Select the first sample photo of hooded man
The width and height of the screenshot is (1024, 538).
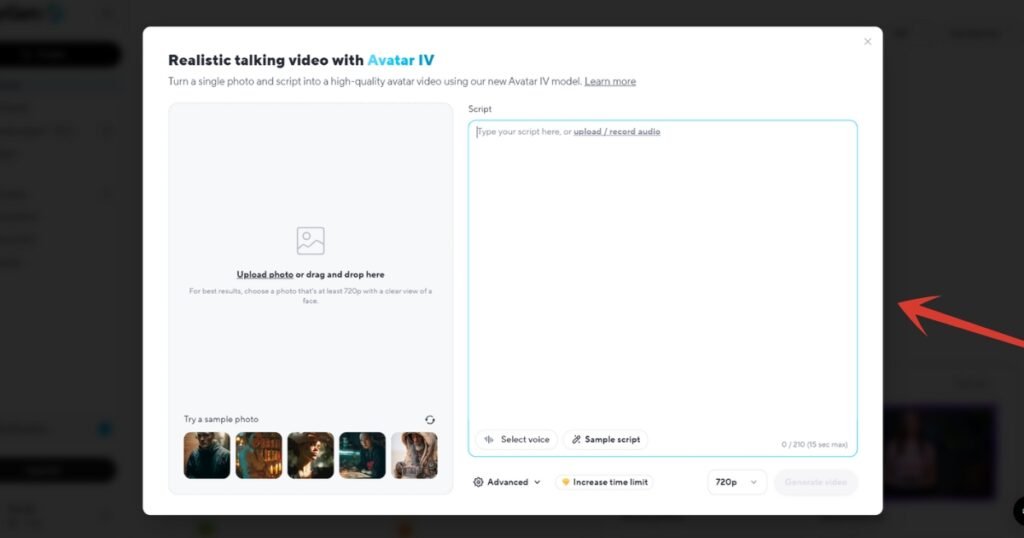click(x=207, y=455)
